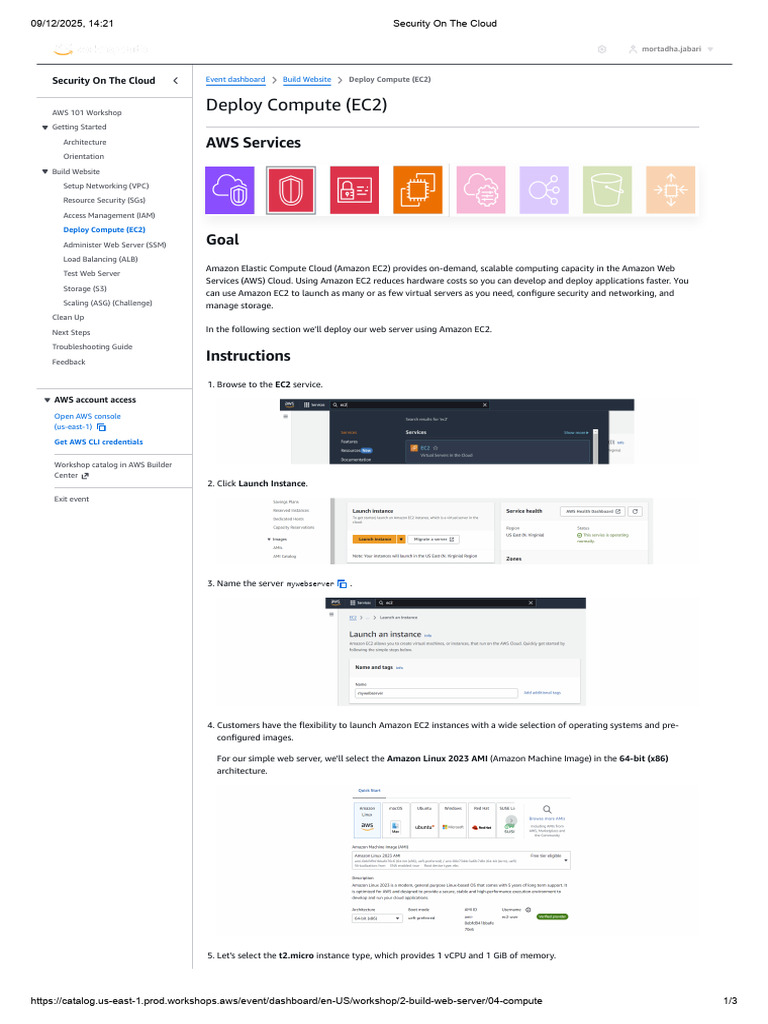Open AWS 101 Workshop in sidebar
This screenshot has height=1024, width=768.
click(87, 112)
